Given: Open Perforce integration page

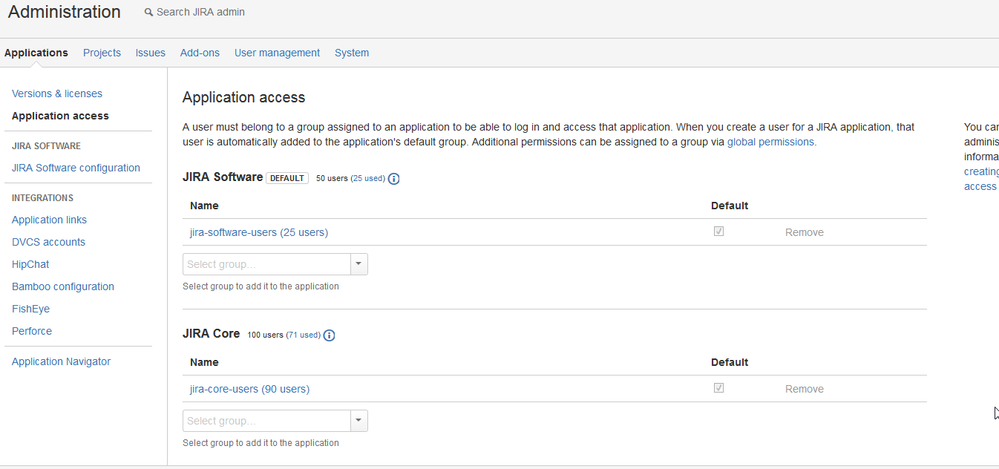Looking at the screenshot, I should (x=32, y=331).
